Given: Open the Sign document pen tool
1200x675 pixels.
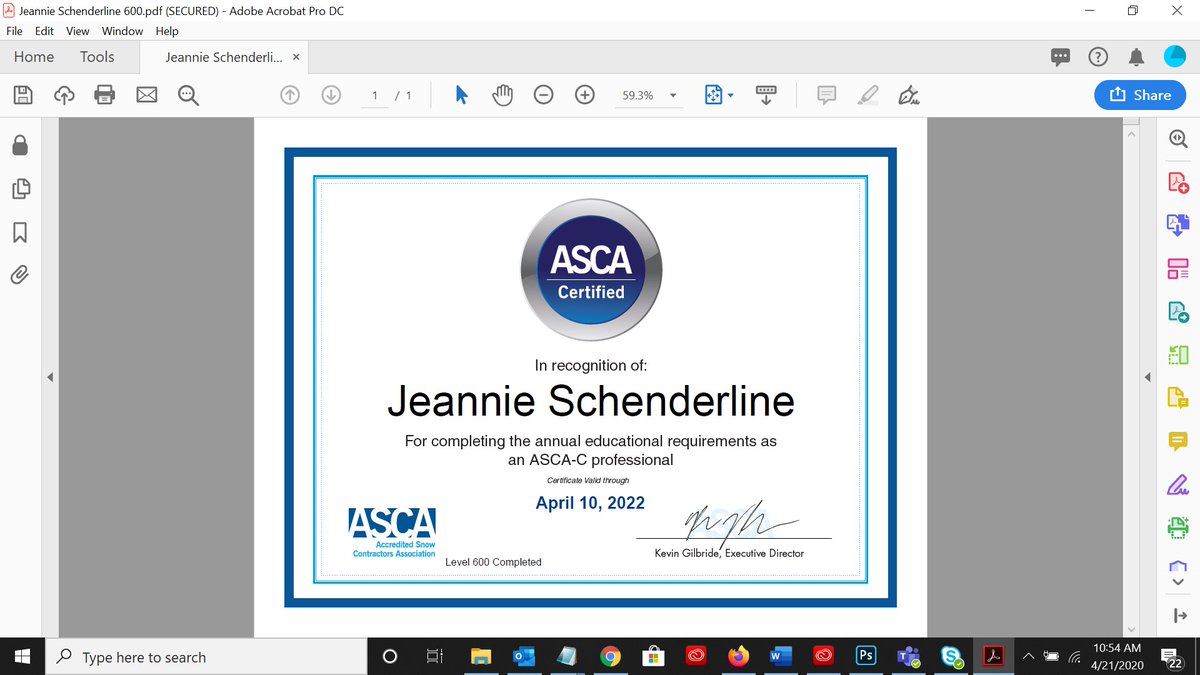Looking at the screenshot, I should [909, 95].
